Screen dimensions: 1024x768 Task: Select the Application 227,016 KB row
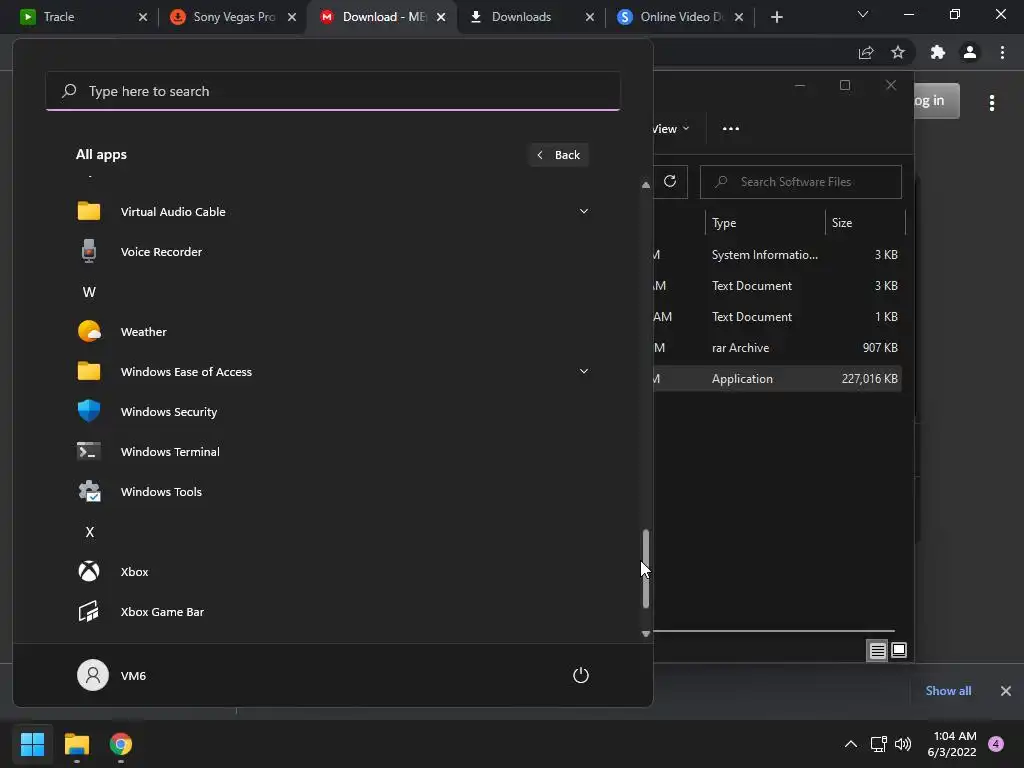click(778, 379)
